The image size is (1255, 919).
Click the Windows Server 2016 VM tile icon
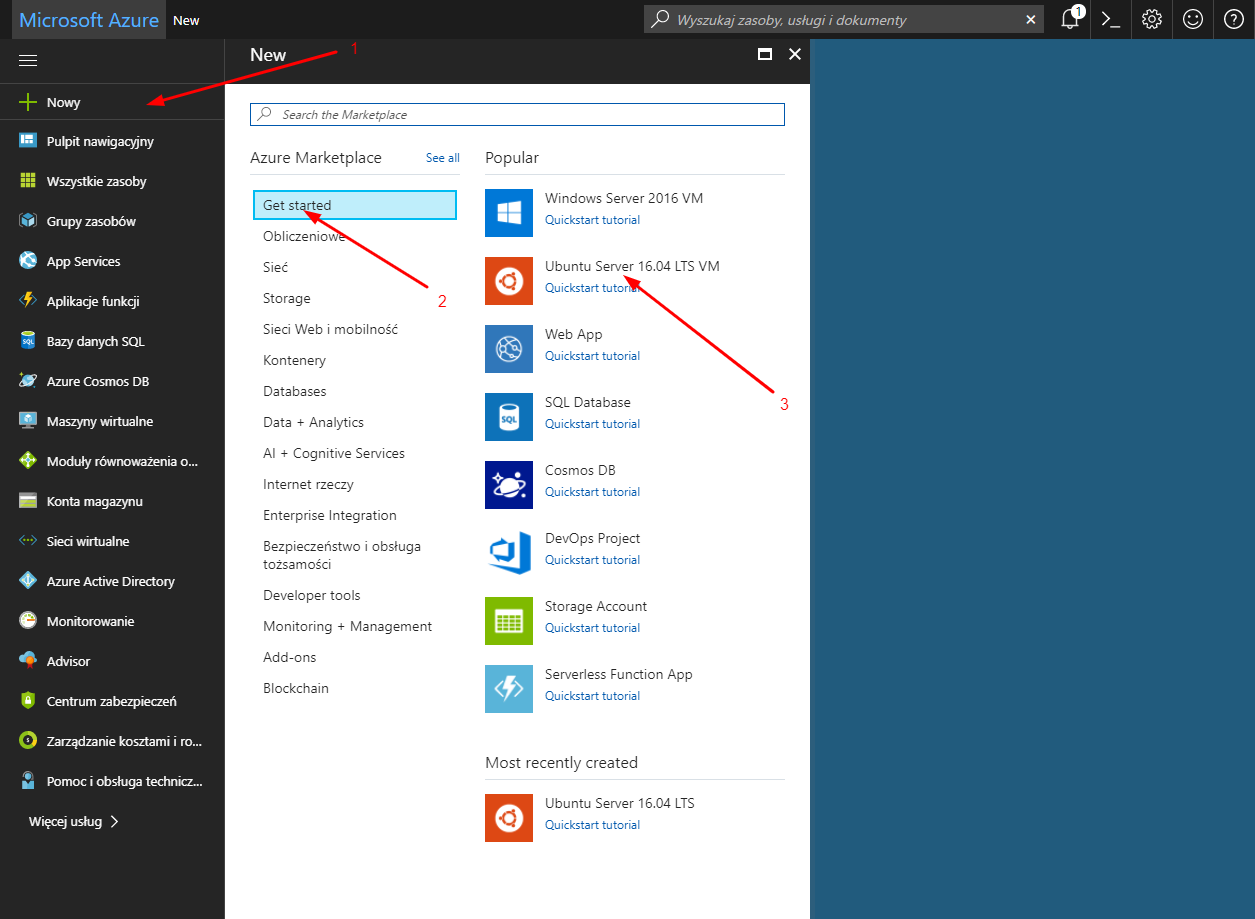(509, 213)
